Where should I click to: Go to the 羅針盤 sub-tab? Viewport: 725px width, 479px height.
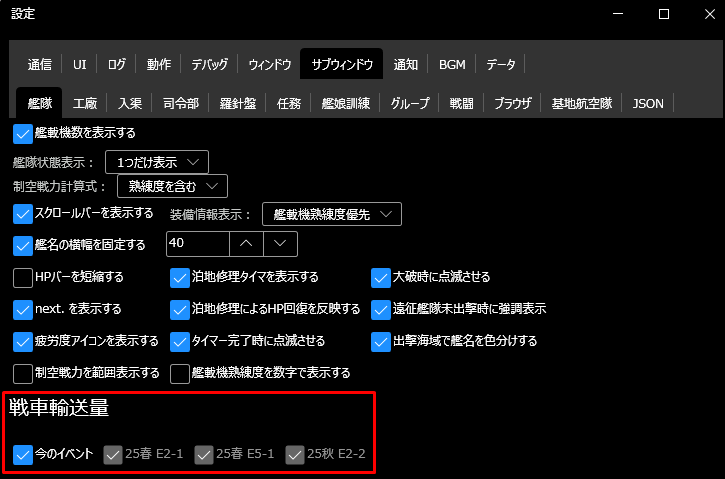coord(238,103)
